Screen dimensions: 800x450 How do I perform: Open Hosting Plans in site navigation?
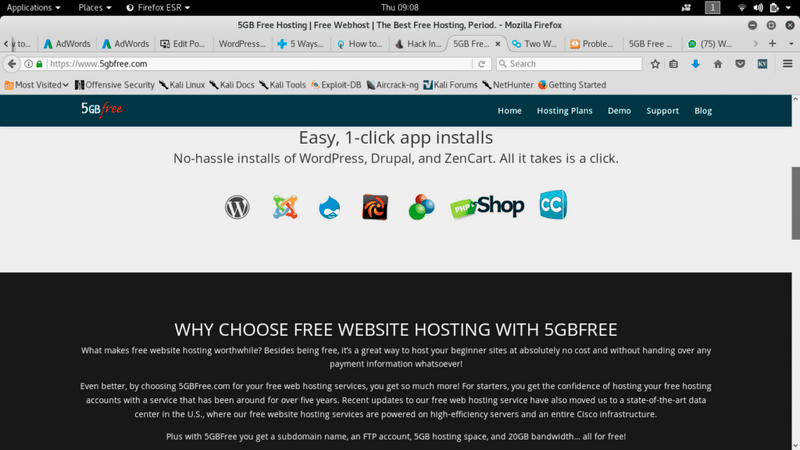[x=564, y=111]
